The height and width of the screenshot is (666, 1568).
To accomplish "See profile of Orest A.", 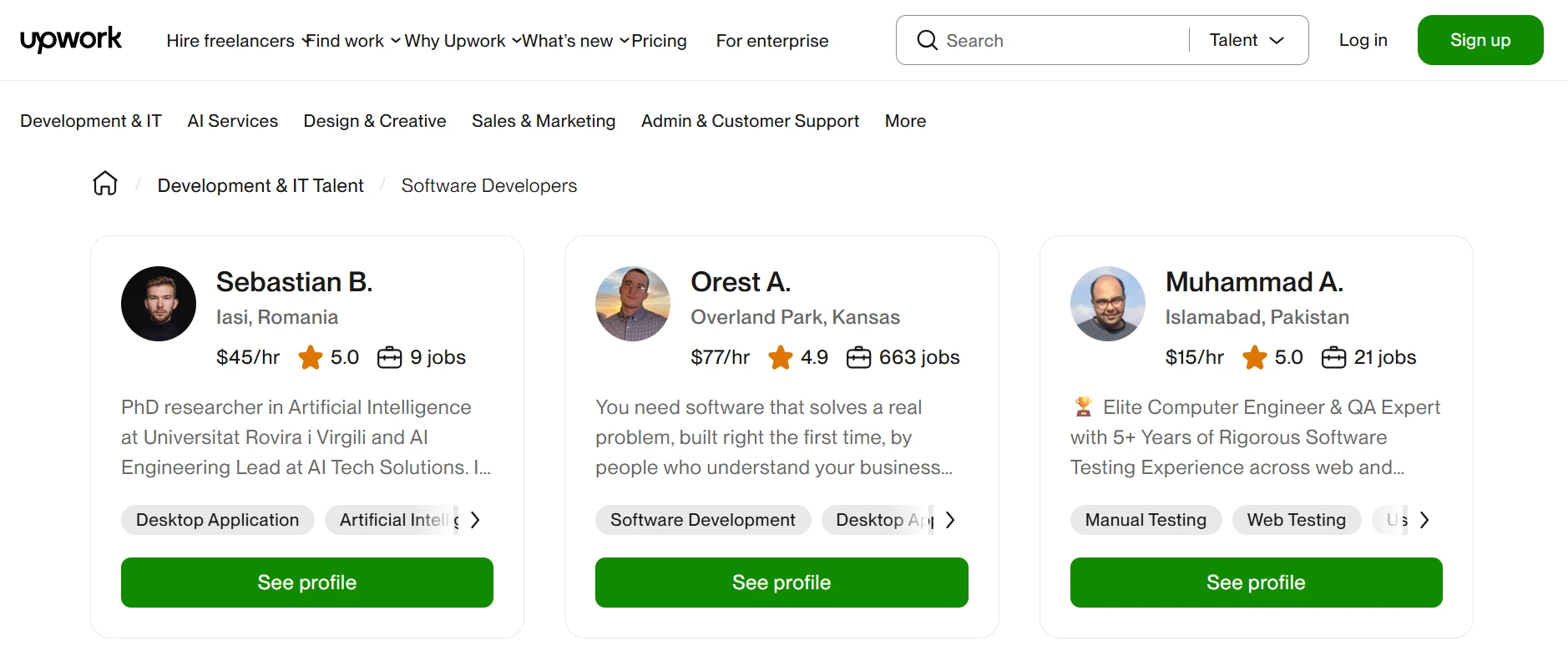I will coord(781,583).
